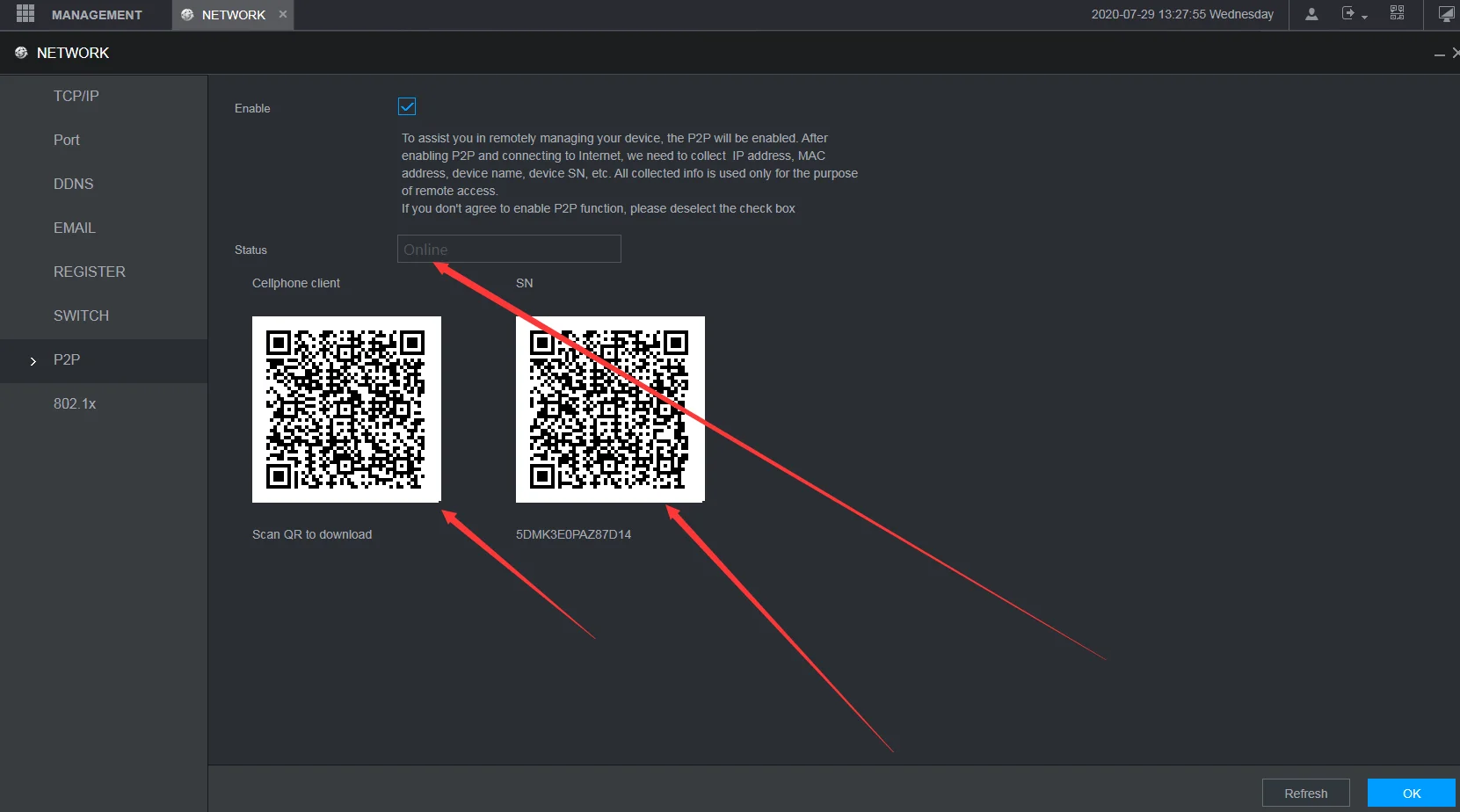Open the Management tab
Viewport: 1460px width, 812px height.
tap(97, 15)
